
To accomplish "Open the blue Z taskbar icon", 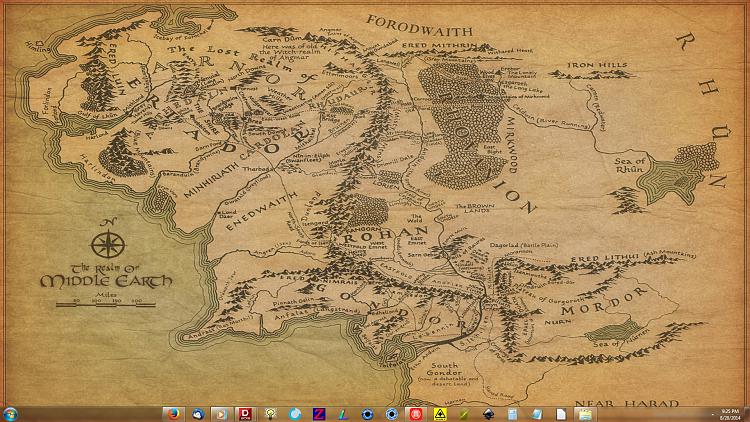I will click(319, 414).
